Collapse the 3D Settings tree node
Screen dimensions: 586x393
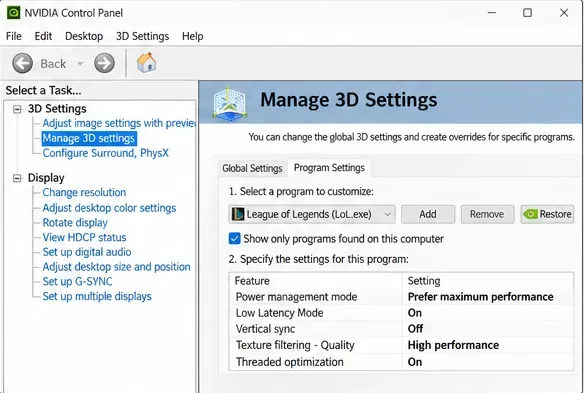click(x=17, y=109)
